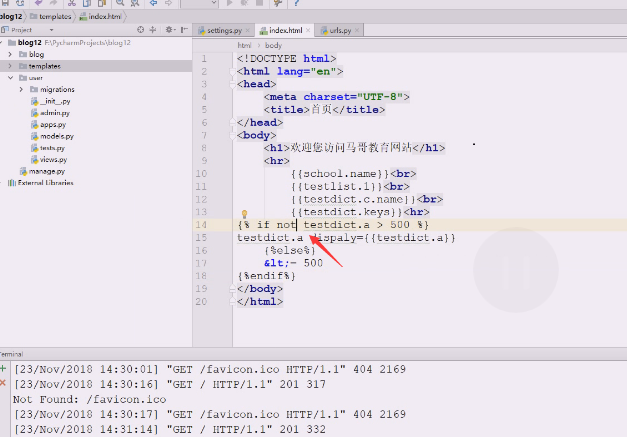Click line number 14 in the gutter
Image resolution: width=627 pixels, height=437 pixels.
201,225
